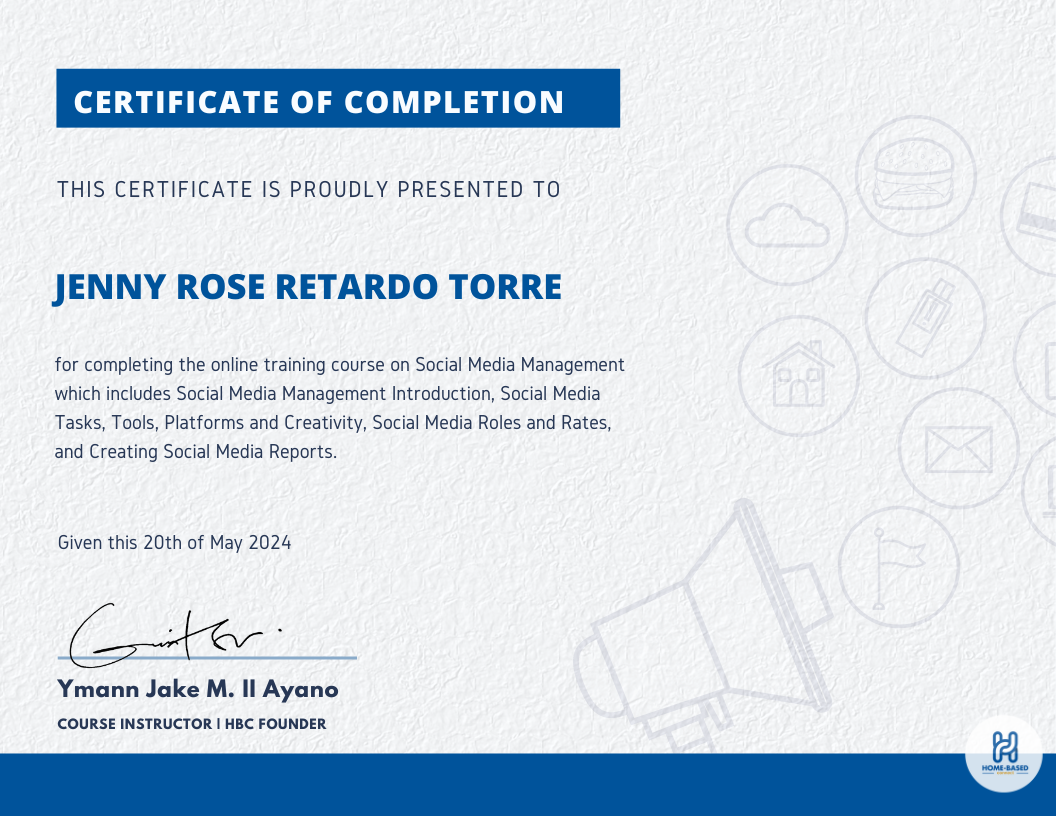1056x816 pixels.
Task: Click the line starting 'which includes Social Media'
Action: 327,394
